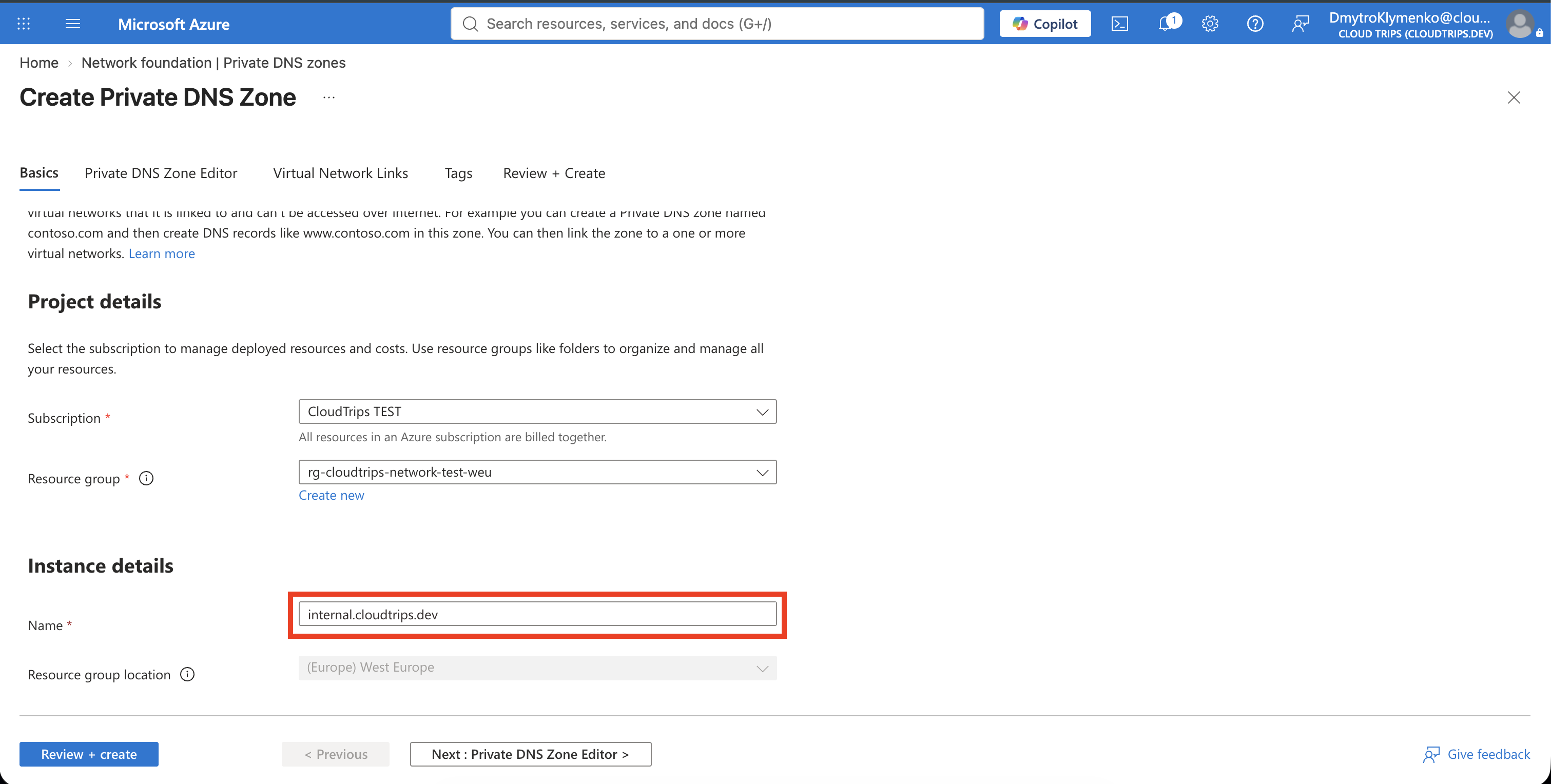The width and height of the screenshot is (1551, 784).
Task: Click Resource group info icon
Action: 146,479
